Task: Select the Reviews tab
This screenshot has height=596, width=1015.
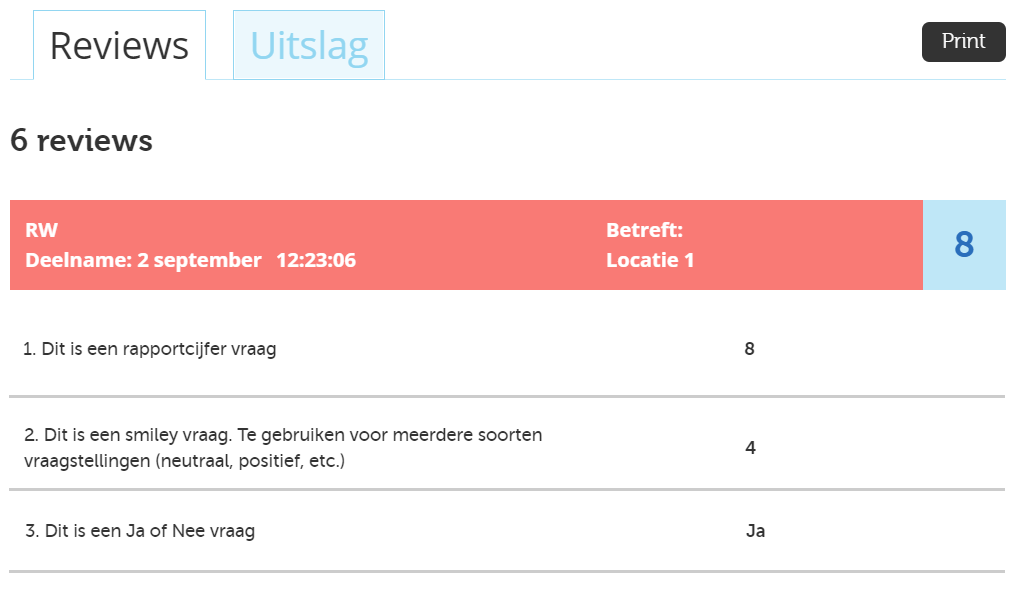Action: (x=119, y=45)
